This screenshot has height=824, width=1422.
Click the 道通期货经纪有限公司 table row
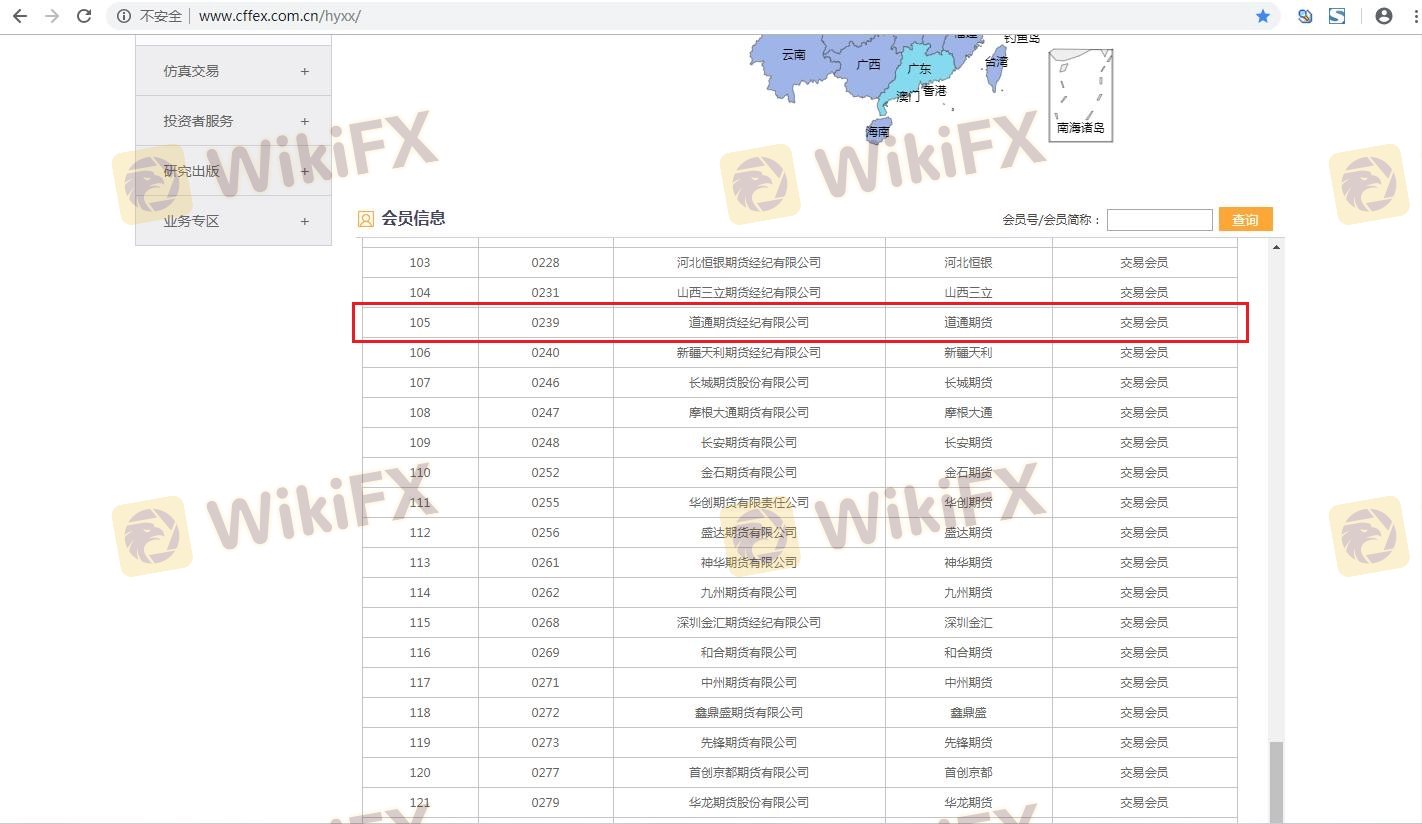pyautogui.click(x=748, y=323)
